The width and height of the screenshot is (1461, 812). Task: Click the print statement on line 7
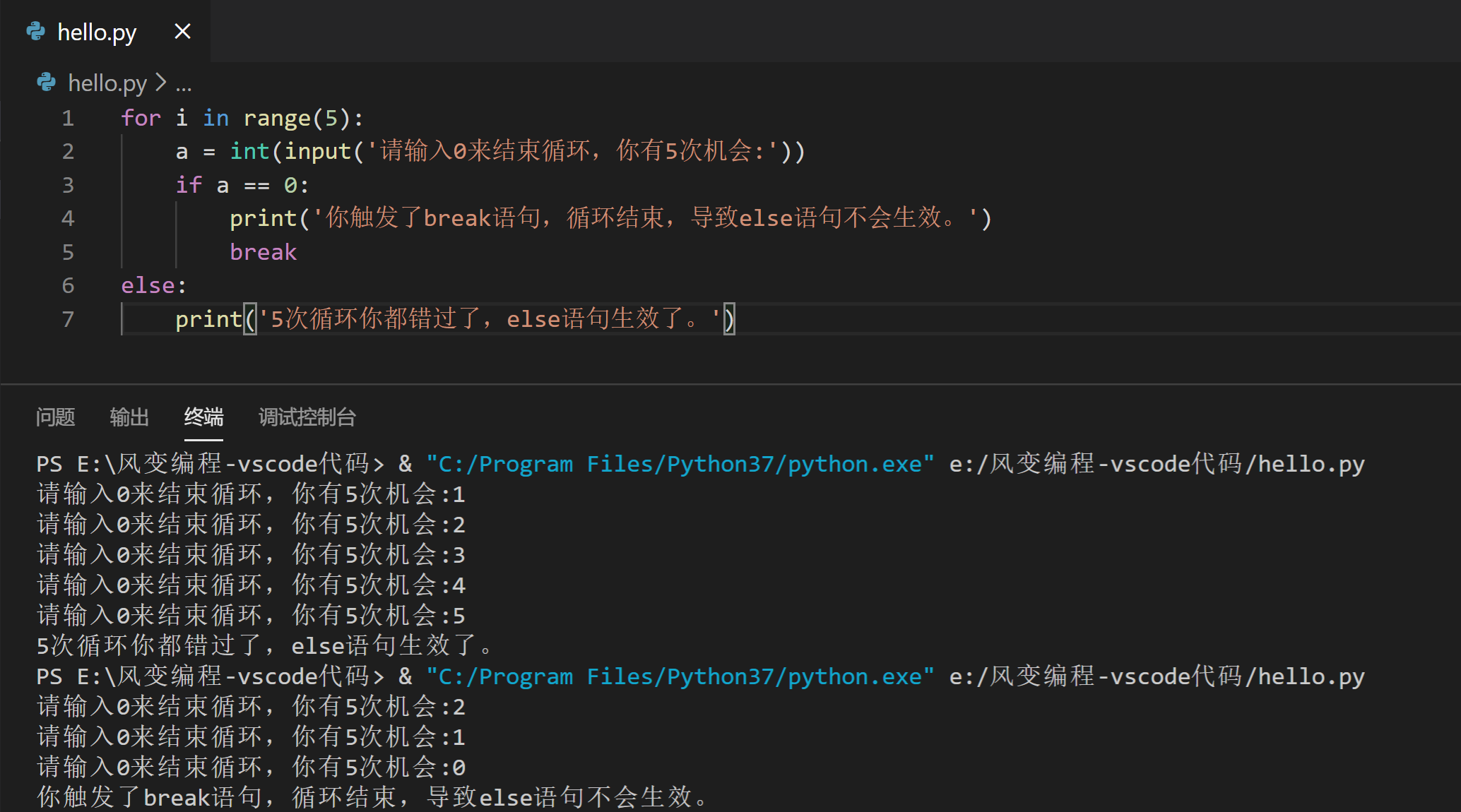point(208,318)
